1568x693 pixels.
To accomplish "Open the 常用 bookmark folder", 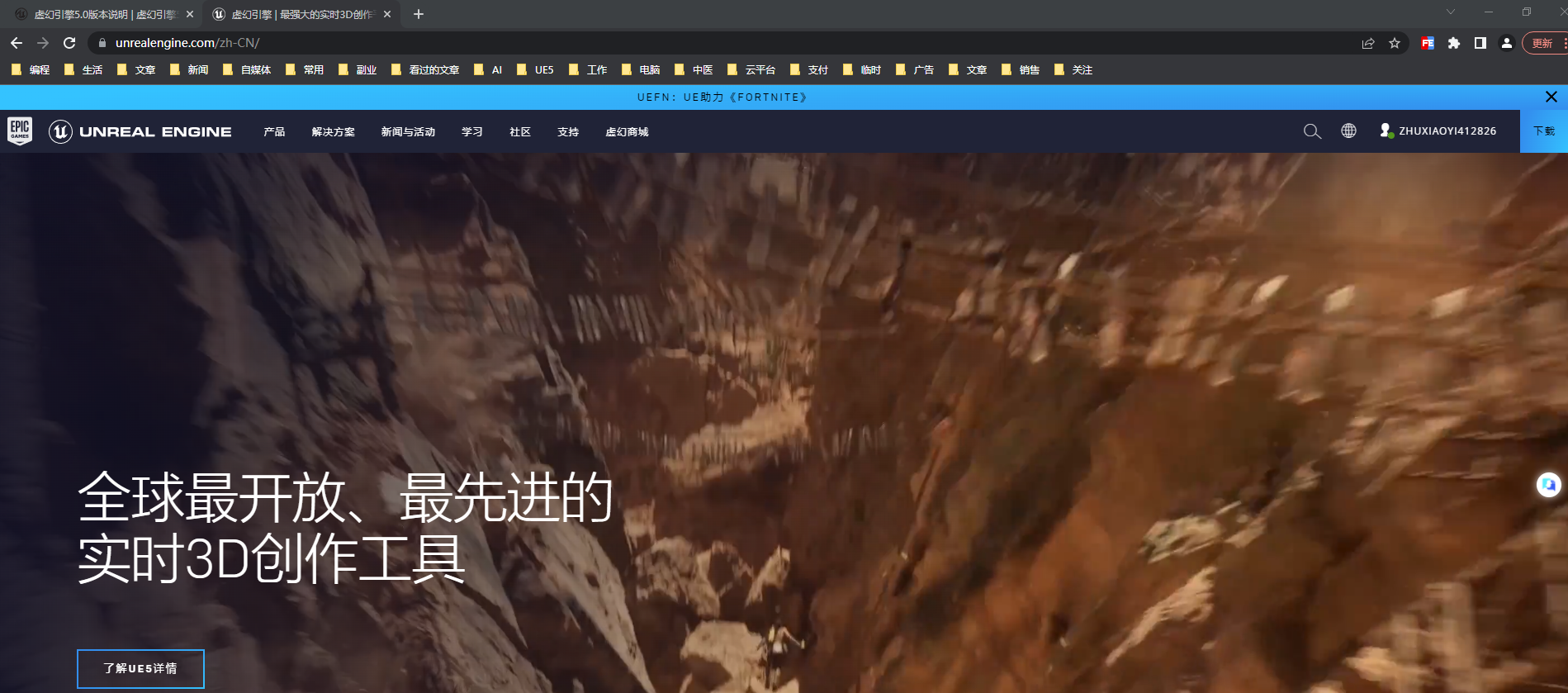I will coord(305,69).
